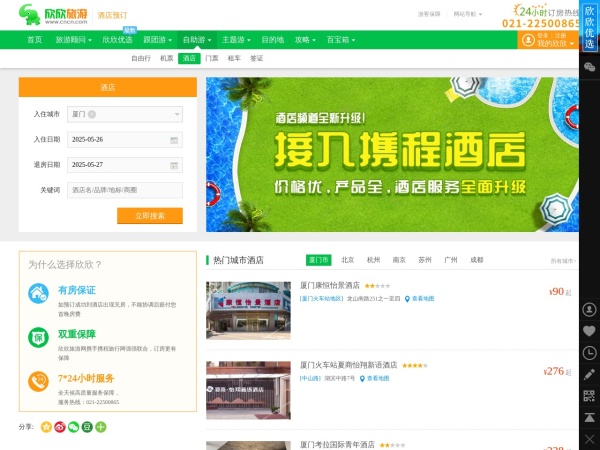Open 欣欣优选 blue sidebar banner
This screenshot has height=450, width=600.
(x=589, y=26)
